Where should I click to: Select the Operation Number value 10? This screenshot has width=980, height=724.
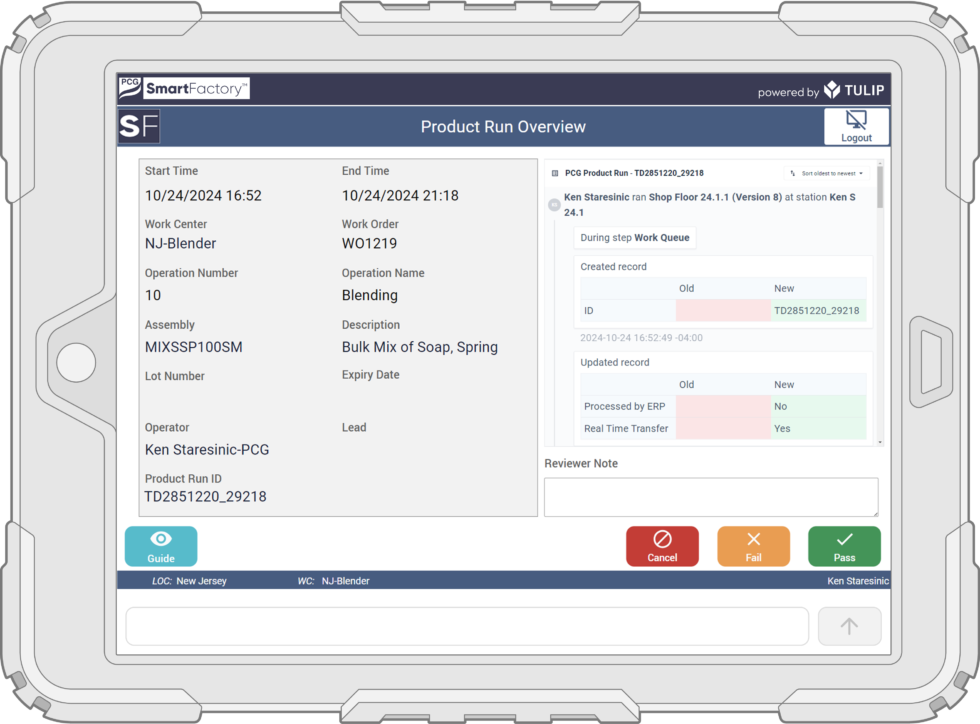click(x=153, y=295)
